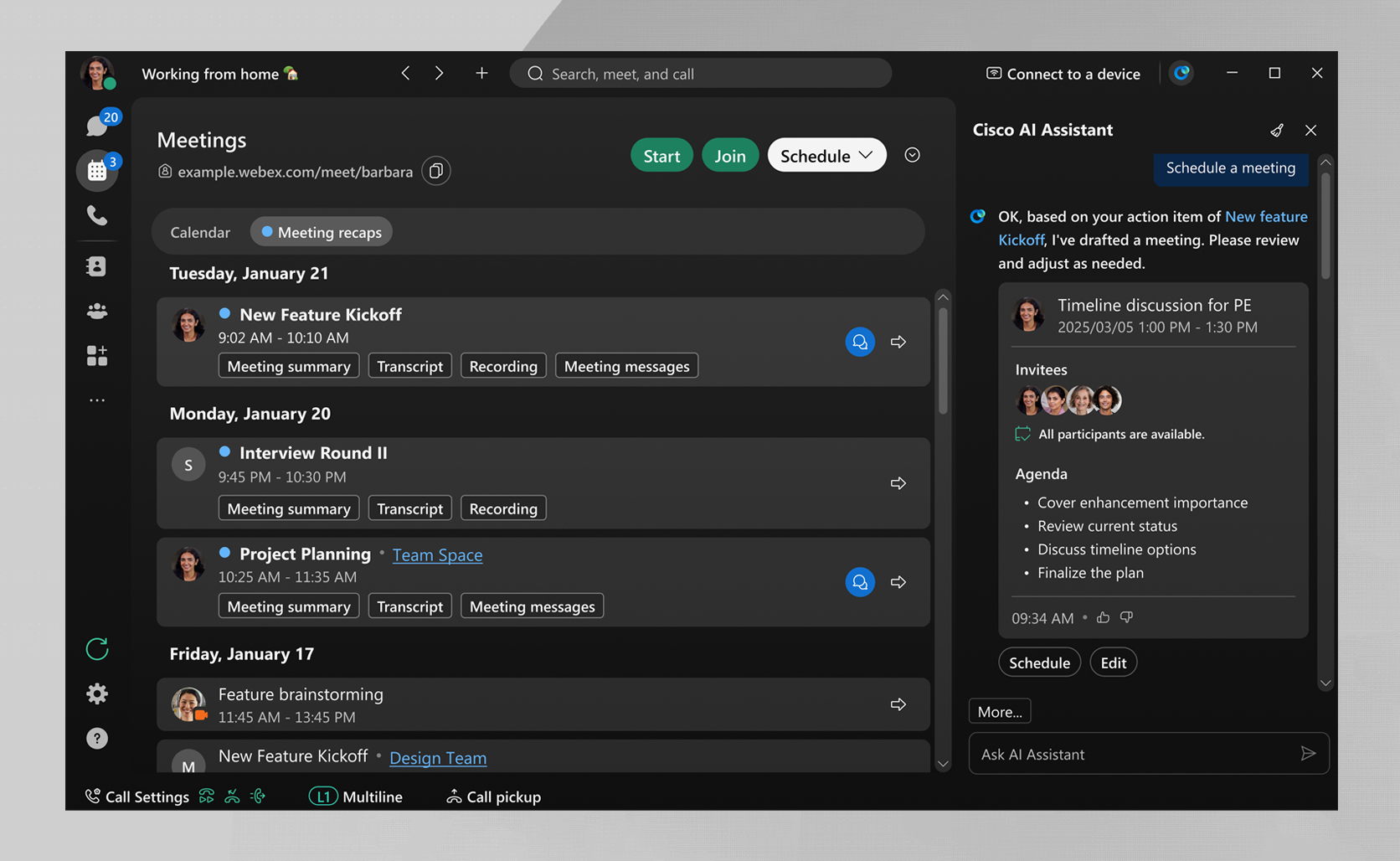Show more sidebar options ellipsis

(x=97, y=400)
